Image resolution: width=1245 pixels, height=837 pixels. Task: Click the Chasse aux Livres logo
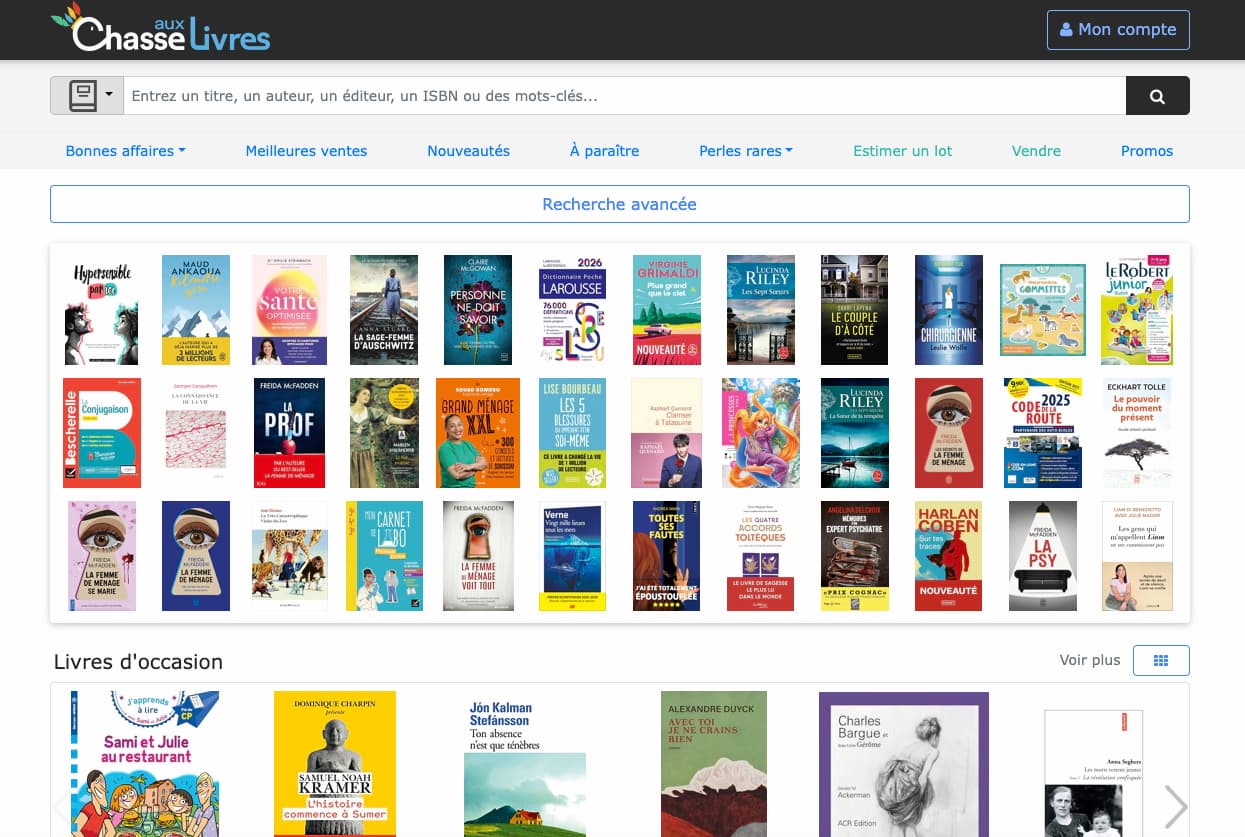(x=161, y=29)
